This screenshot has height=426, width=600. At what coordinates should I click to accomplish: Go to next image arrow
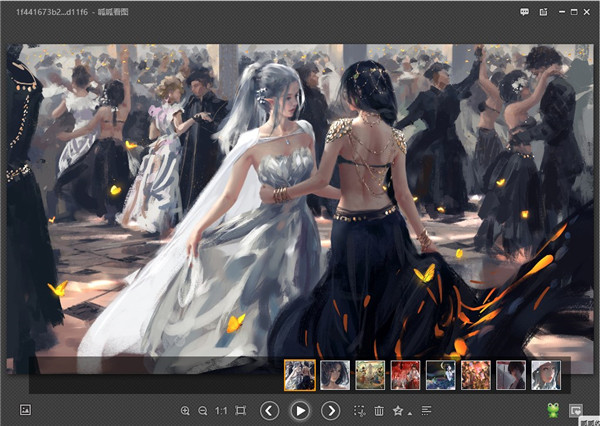click(x=331, y=411)
